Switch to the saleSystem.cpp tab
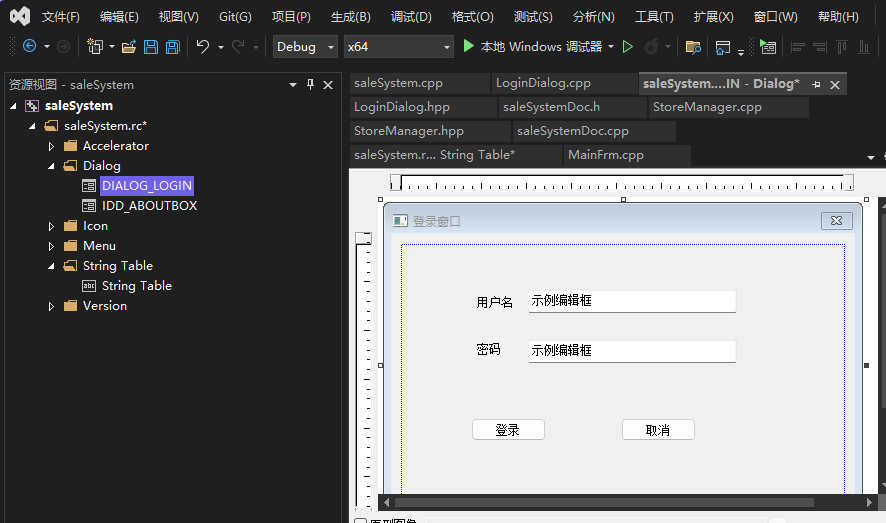This screenshot has height=523, width=886. (419, 83)
